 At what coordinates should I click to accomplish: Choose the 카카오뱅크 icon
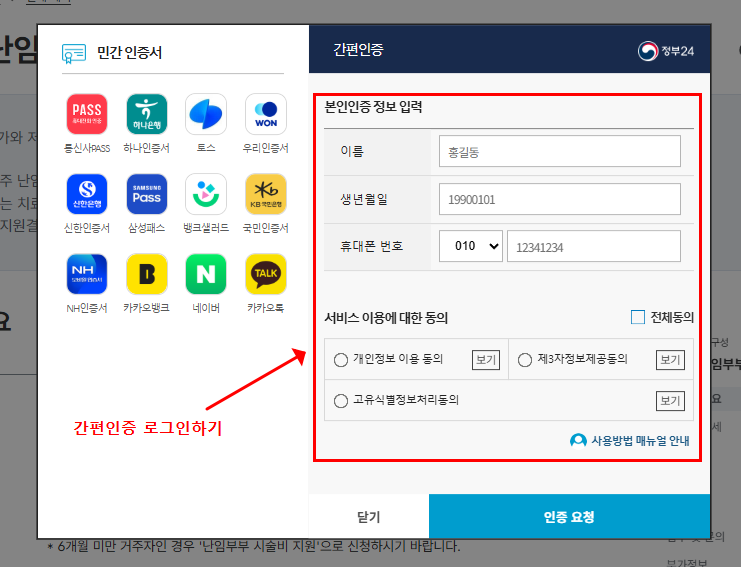(146, 274)
